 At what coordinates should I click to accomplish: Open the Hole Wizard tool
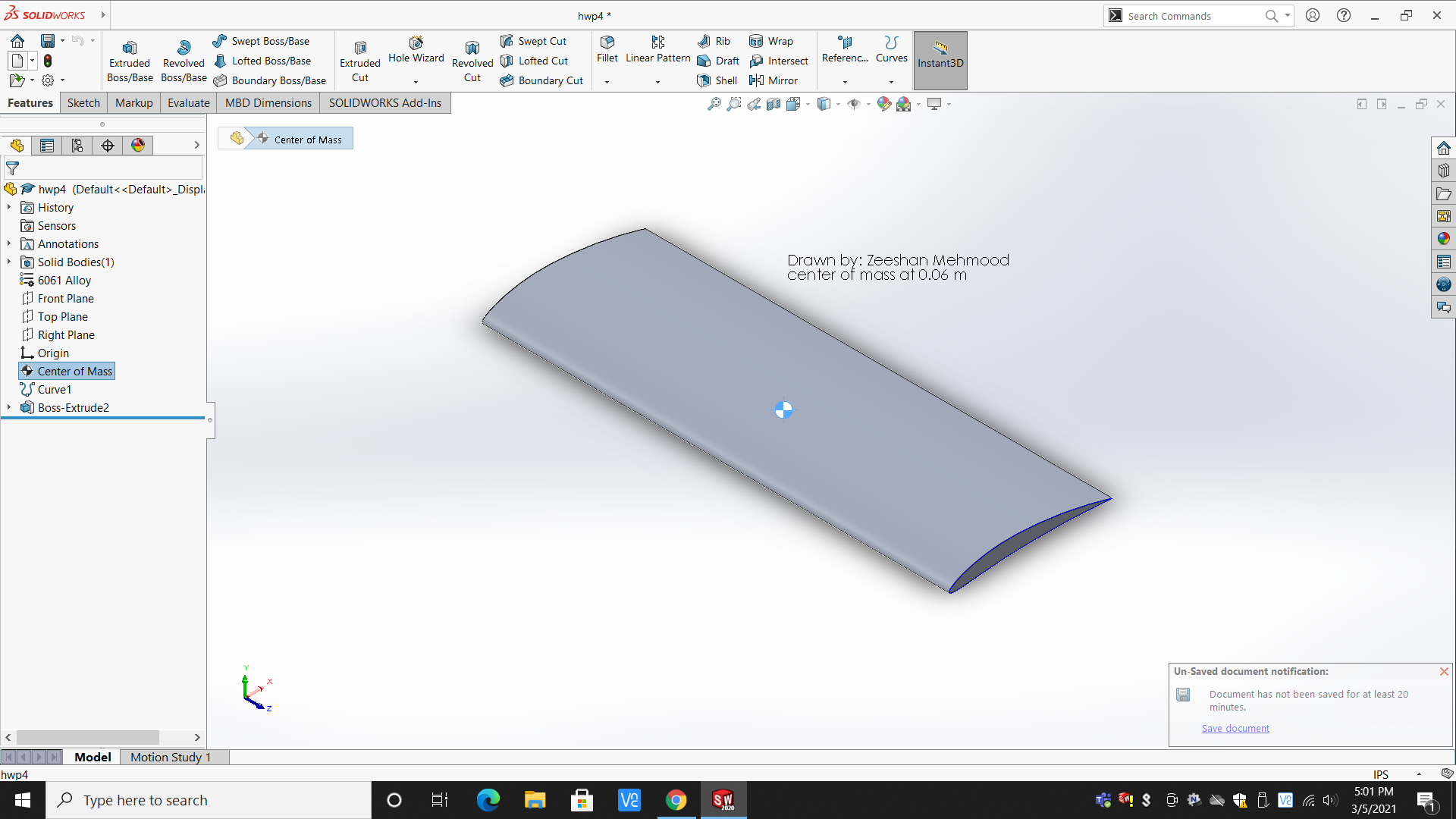[x=416, y=50]
